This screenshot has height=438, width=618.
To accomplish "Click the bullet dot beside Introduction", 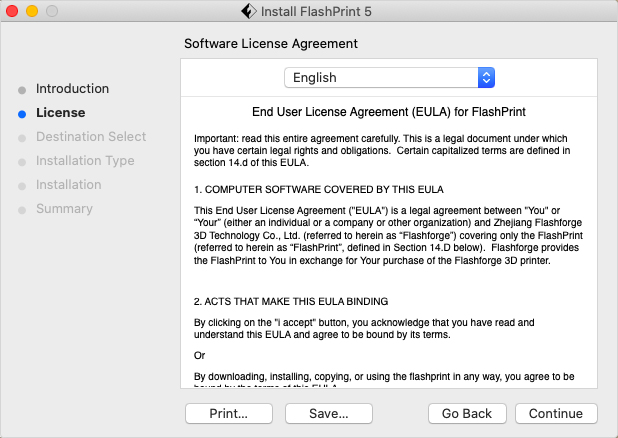I will coord(22,90).
